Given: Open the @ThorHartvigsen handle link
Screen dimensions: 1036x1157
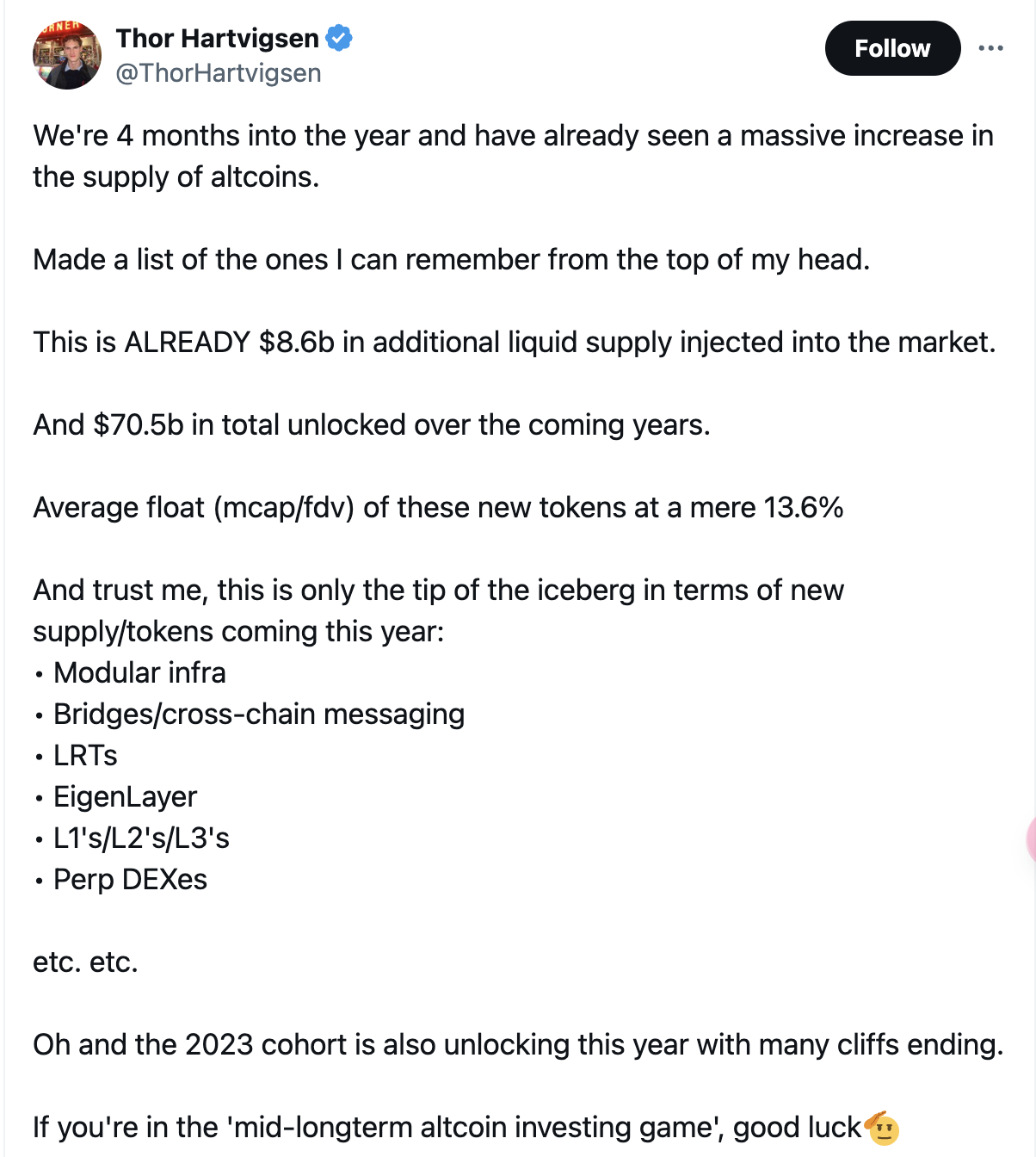Looking at the screenshot, I should 219,73.
